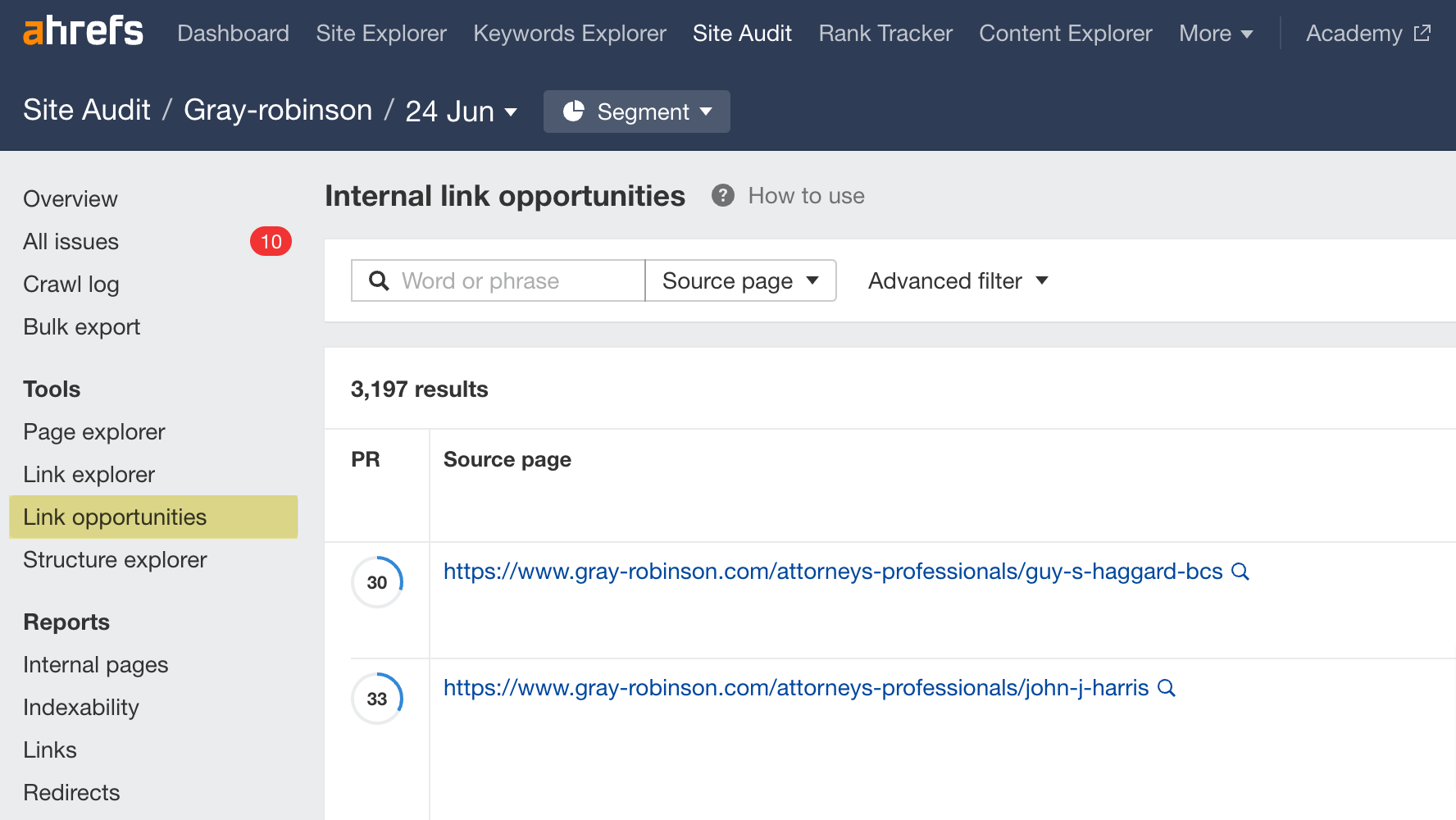Navigate to the Crawl log report

[x=71, y=284]
